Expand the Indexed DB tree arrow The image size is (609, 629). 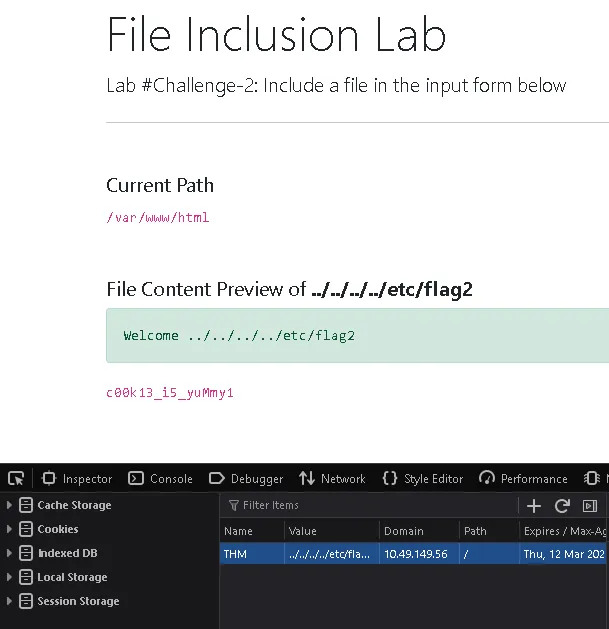point(10,553)
